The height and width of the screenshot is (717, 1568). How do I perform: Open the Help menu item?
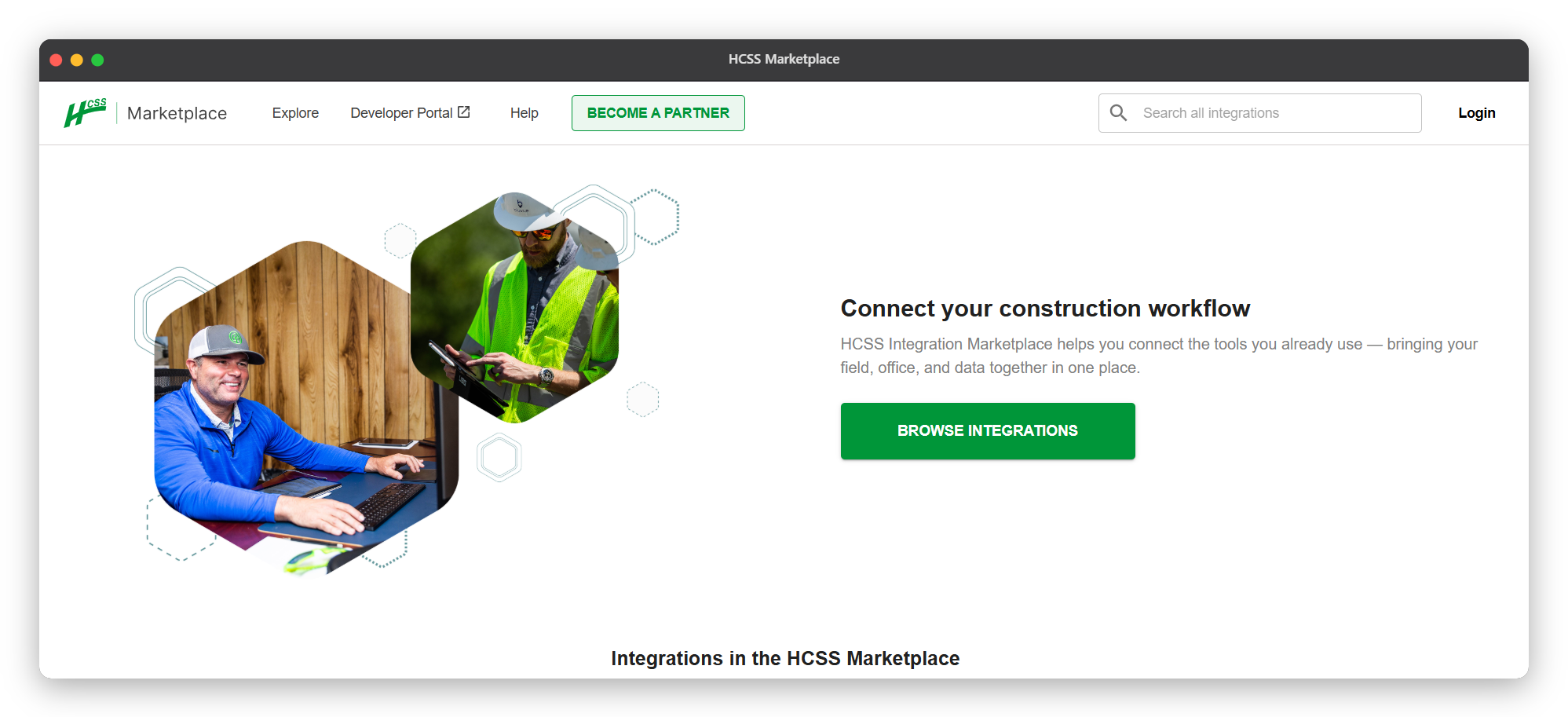[x=524, y=113]
